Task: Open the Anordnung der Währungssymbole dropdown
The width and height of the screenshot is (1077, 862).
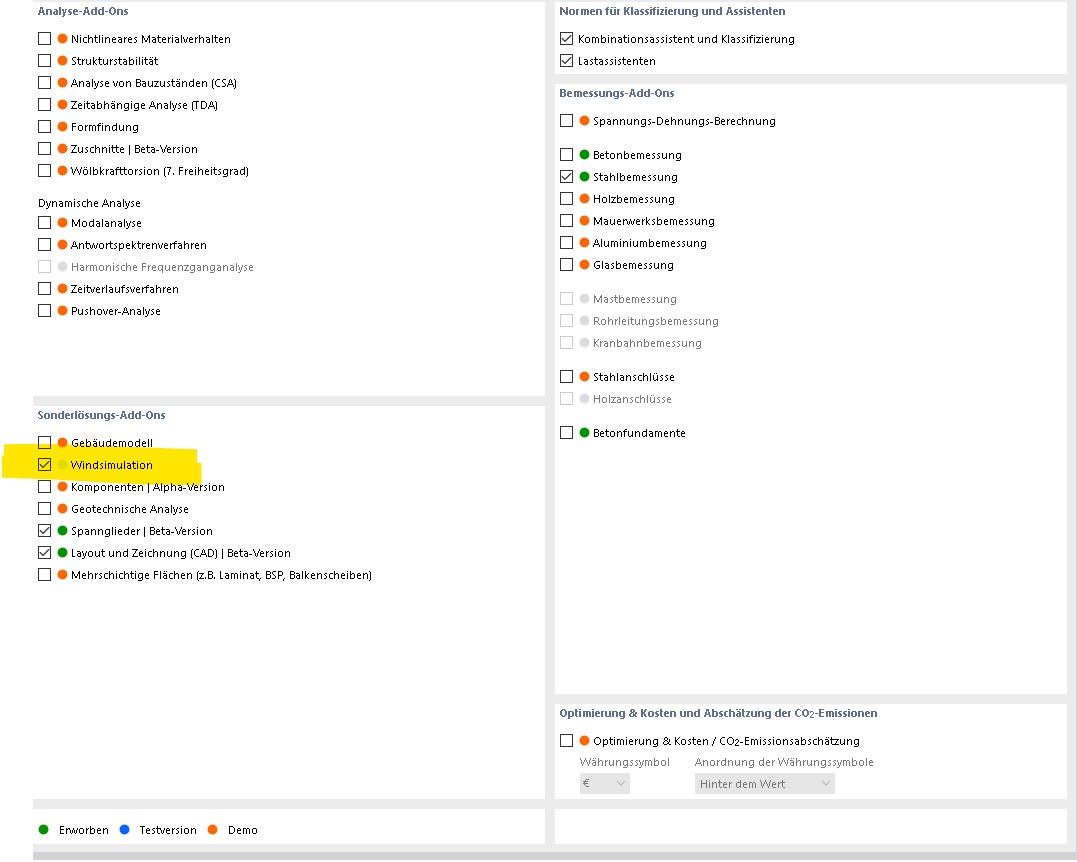Action: pyautogui.click(x=764, y=784)
